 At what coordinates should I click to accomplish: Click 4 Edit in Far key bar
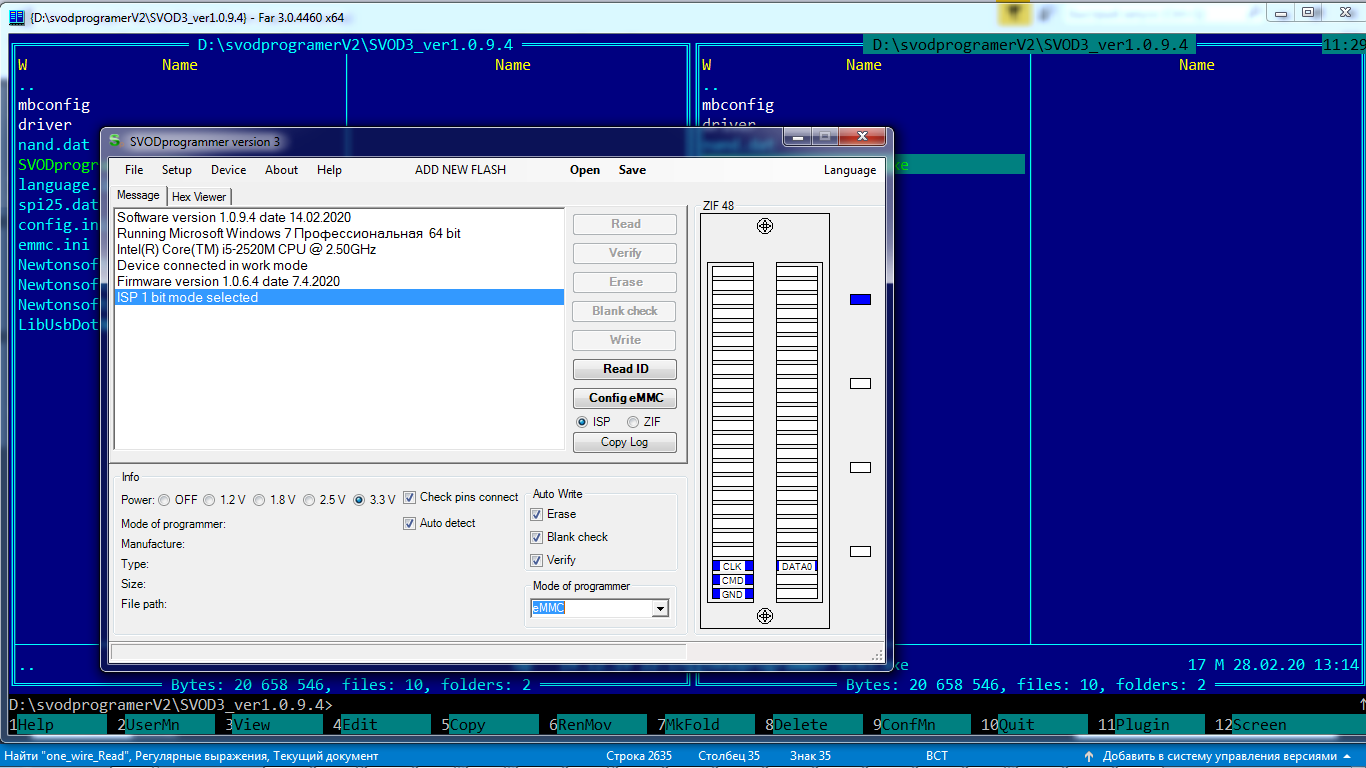coord(382,725)
